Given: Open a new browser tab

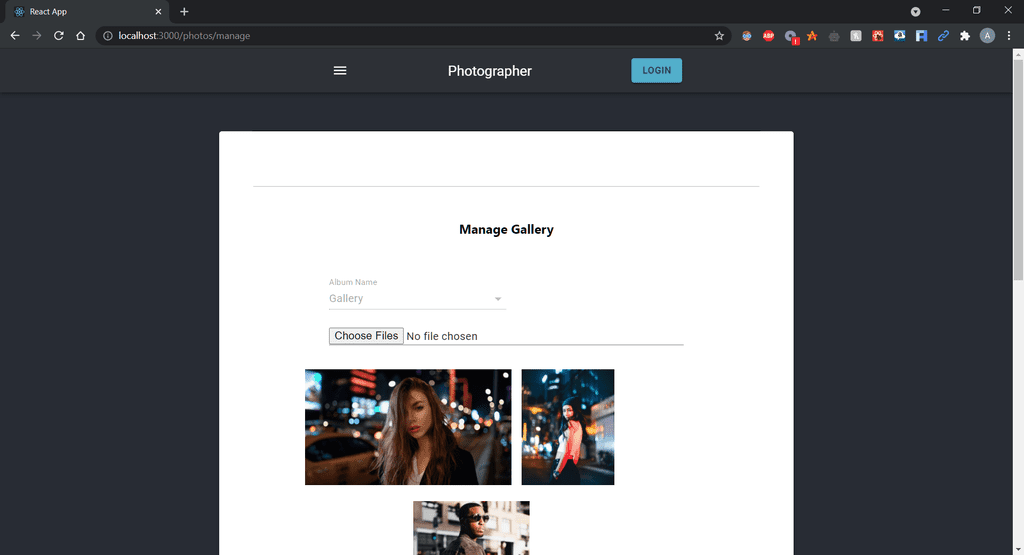Looking at the screenshot, I should click(x=184, y=12).
